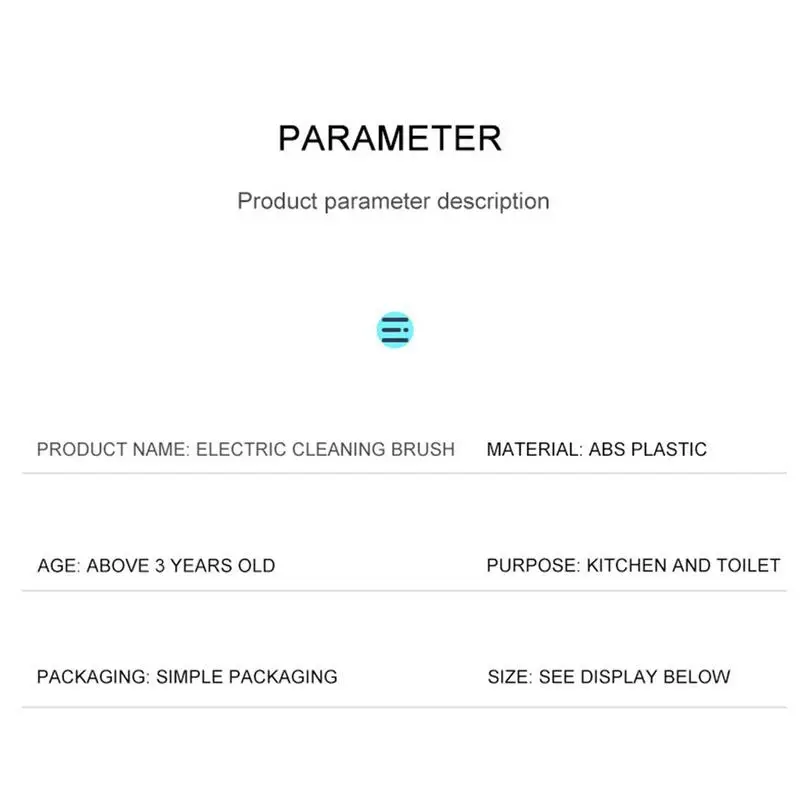This screenshot has width=800, height=800.
Task: Click the SIZE label
Action: coord(509,677)
